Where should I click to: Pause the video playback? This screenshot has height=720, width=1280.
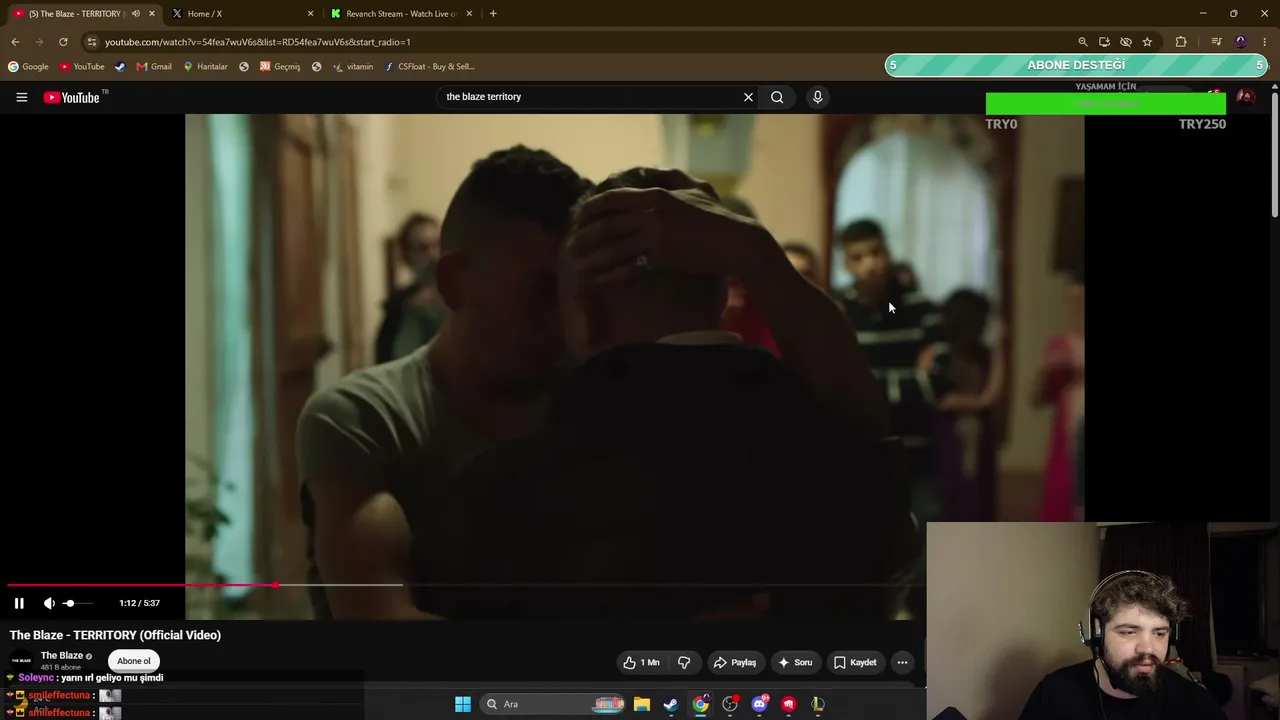[19, 603]
